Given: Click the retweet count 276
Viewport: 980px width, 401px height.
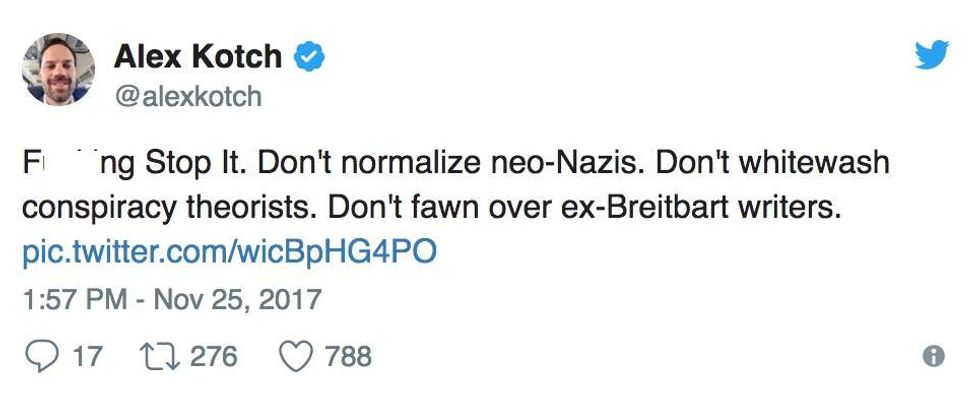Looking at the screenshot, I should click(213, 357).
